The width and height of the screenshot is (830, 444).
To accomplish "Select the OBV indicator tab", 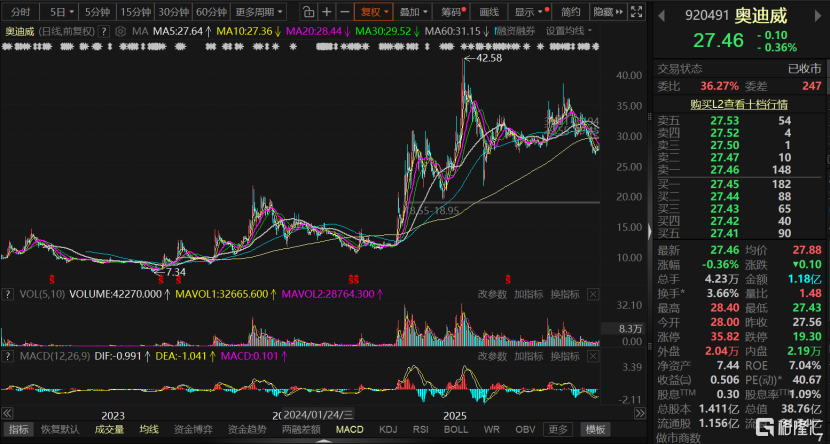I will click(x=525, y=429).
